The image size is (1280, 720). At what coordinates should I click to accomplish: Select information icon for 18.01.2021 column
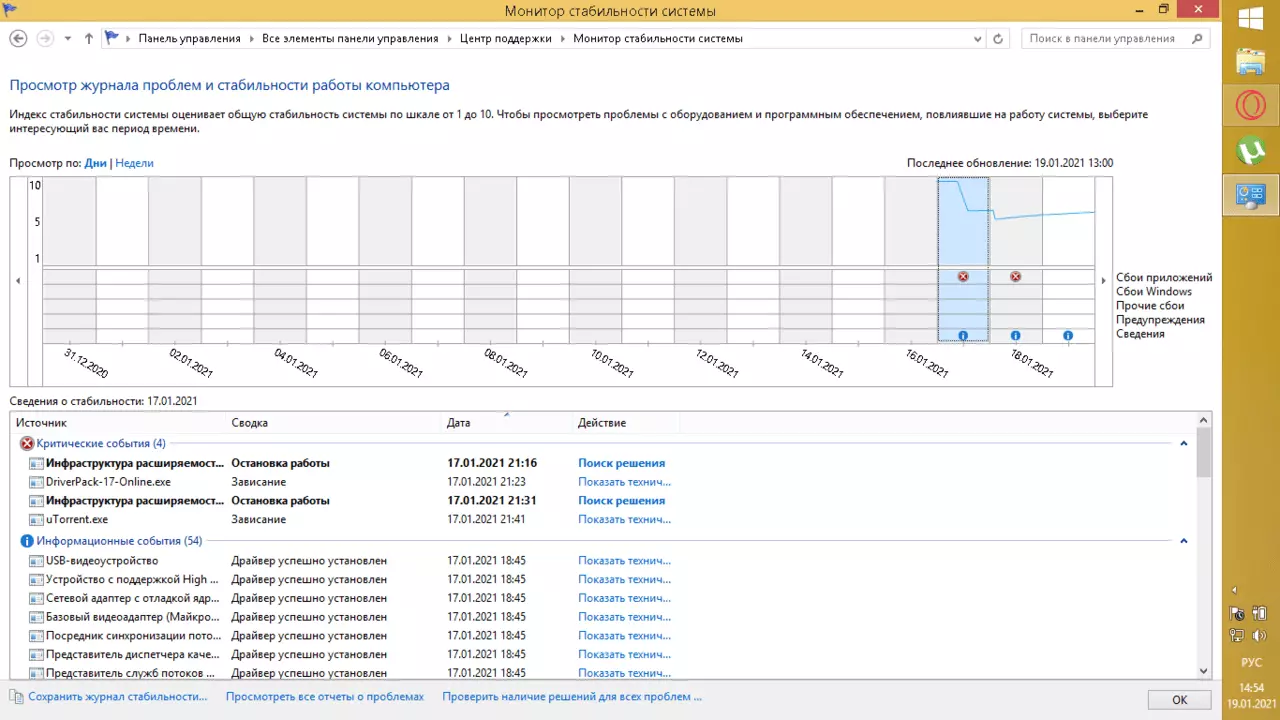point(1015,336)
